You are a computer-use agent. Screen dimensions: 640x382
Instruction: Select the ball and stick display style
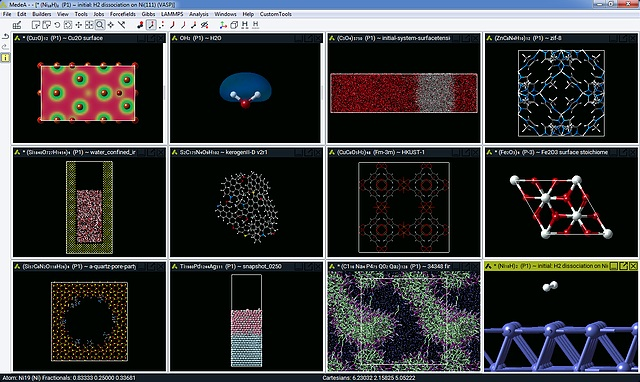[x=140, y=25]
